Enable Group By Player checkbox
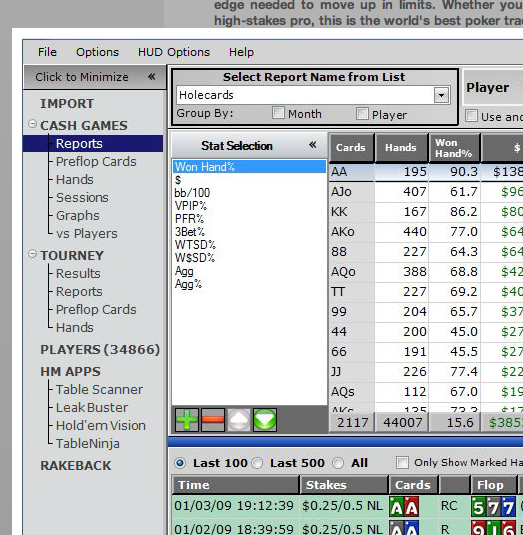 [x=362, y=114]
